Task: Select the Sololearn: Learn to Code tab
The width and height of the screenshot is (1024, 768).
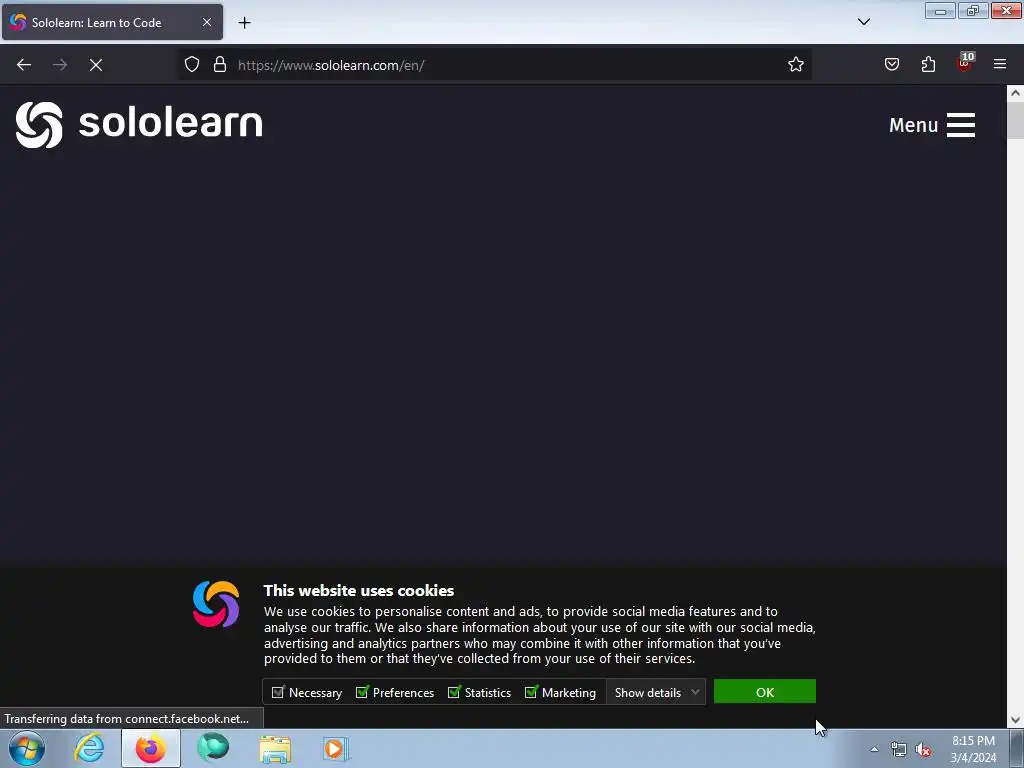Action: [112, 22]
